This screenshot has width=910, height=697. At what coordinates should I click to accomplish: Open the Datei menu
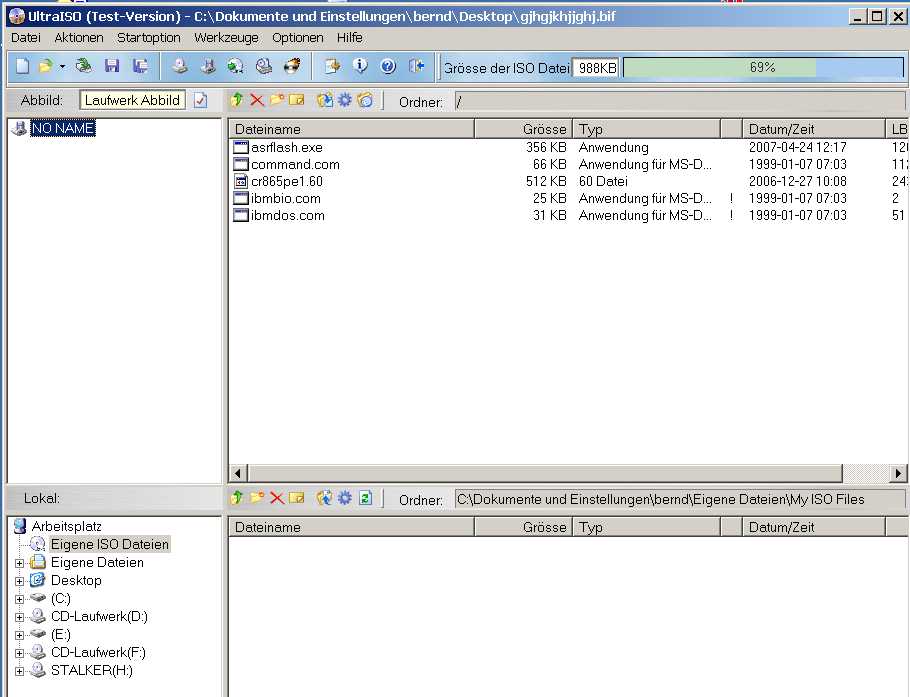click(26, 38)
